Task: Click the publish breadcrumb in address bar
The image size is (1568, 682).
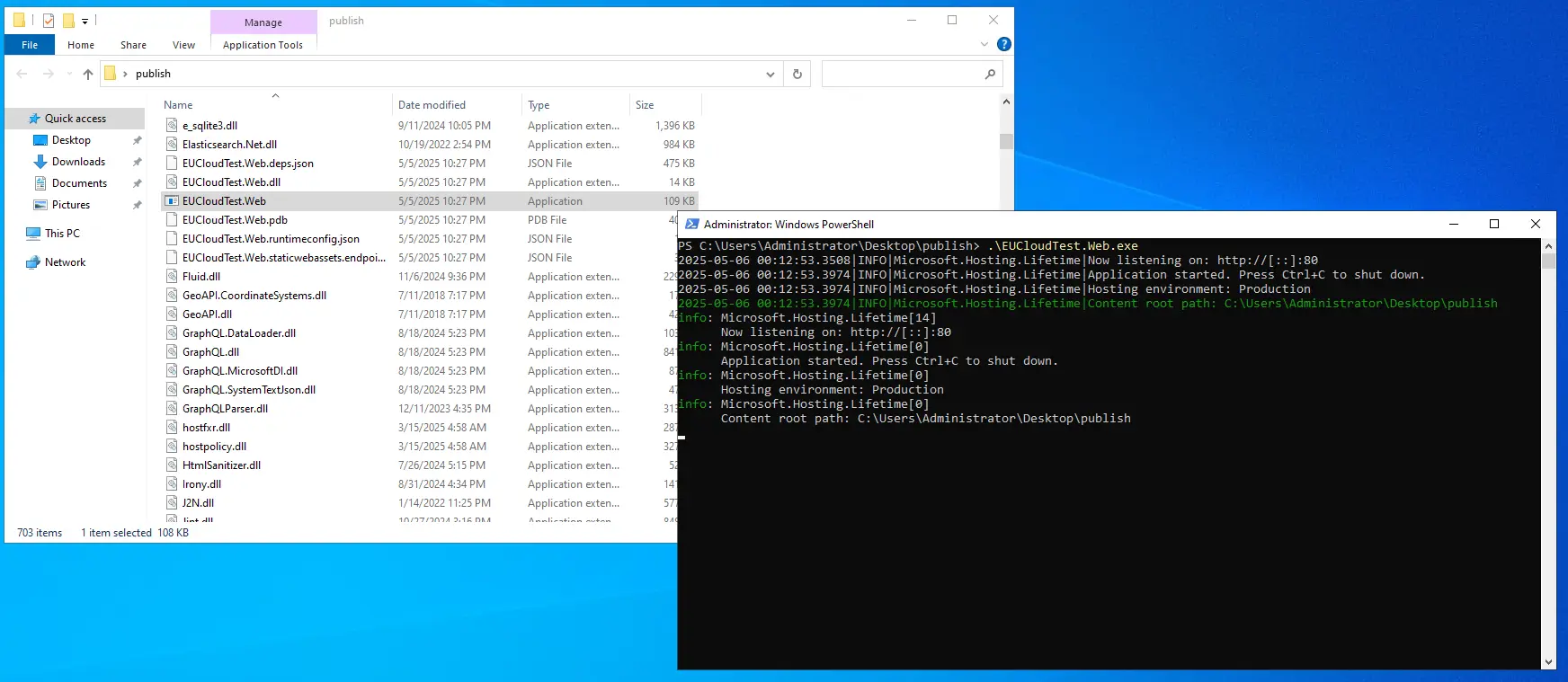Action: (x=153, y=74)
